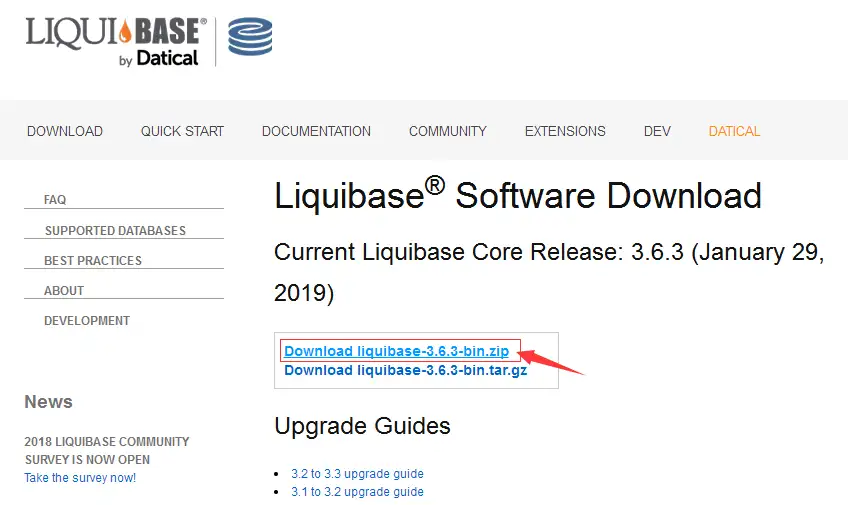Click DEV in the navigation bar

(x=657, y=131)
